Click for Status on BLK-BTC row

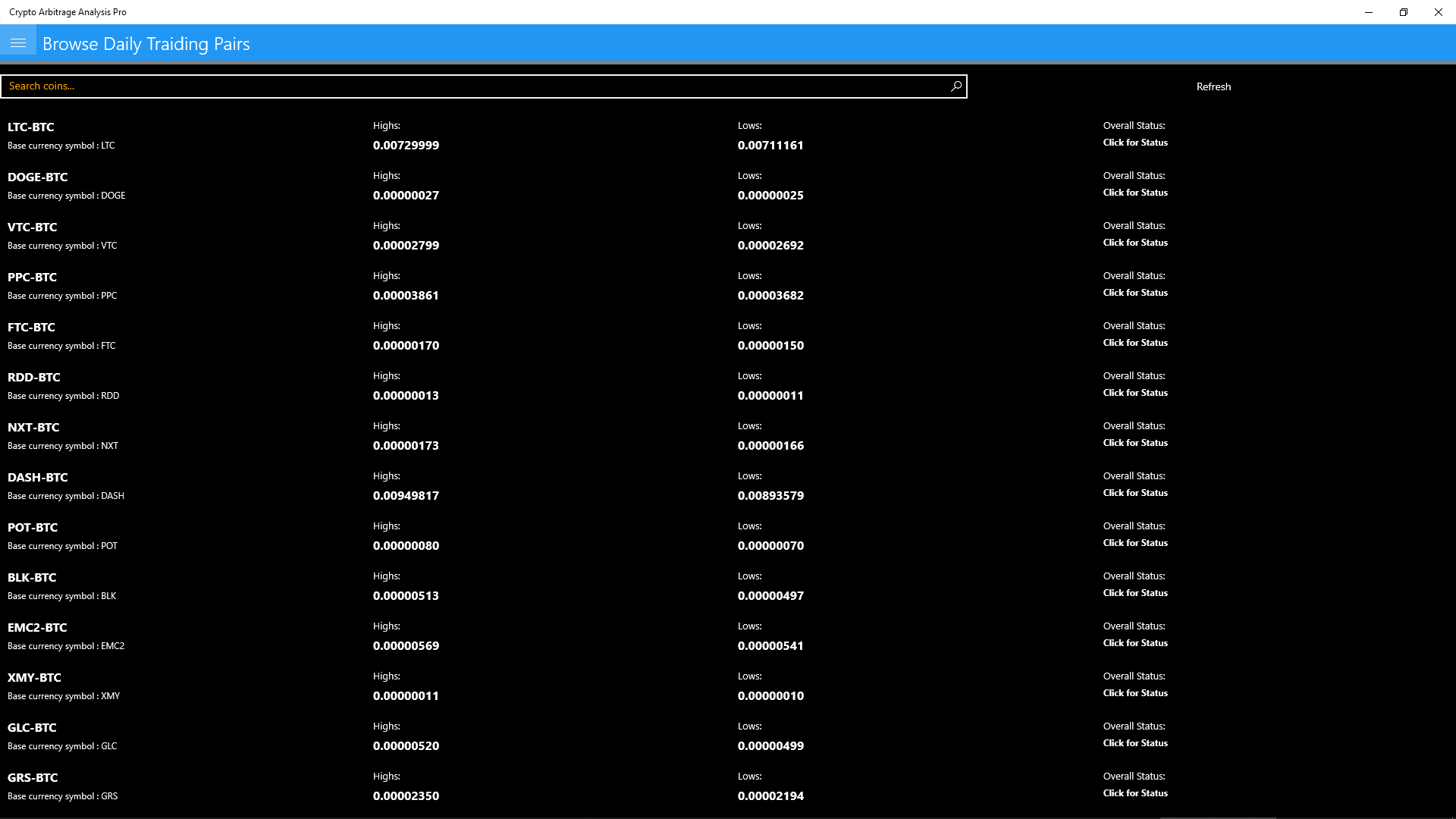coord(1134,593)
